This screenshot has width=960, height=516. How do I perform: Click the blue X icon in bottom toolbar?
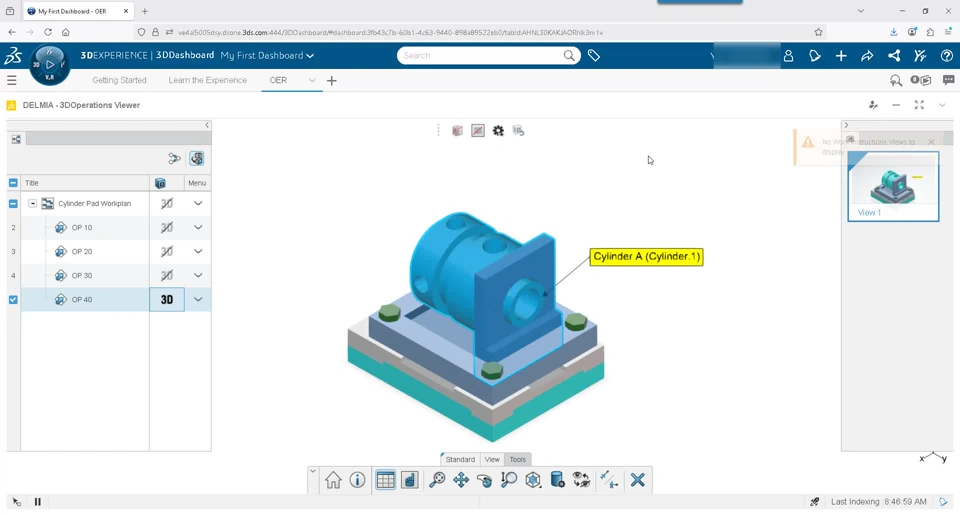pos(637,480)
